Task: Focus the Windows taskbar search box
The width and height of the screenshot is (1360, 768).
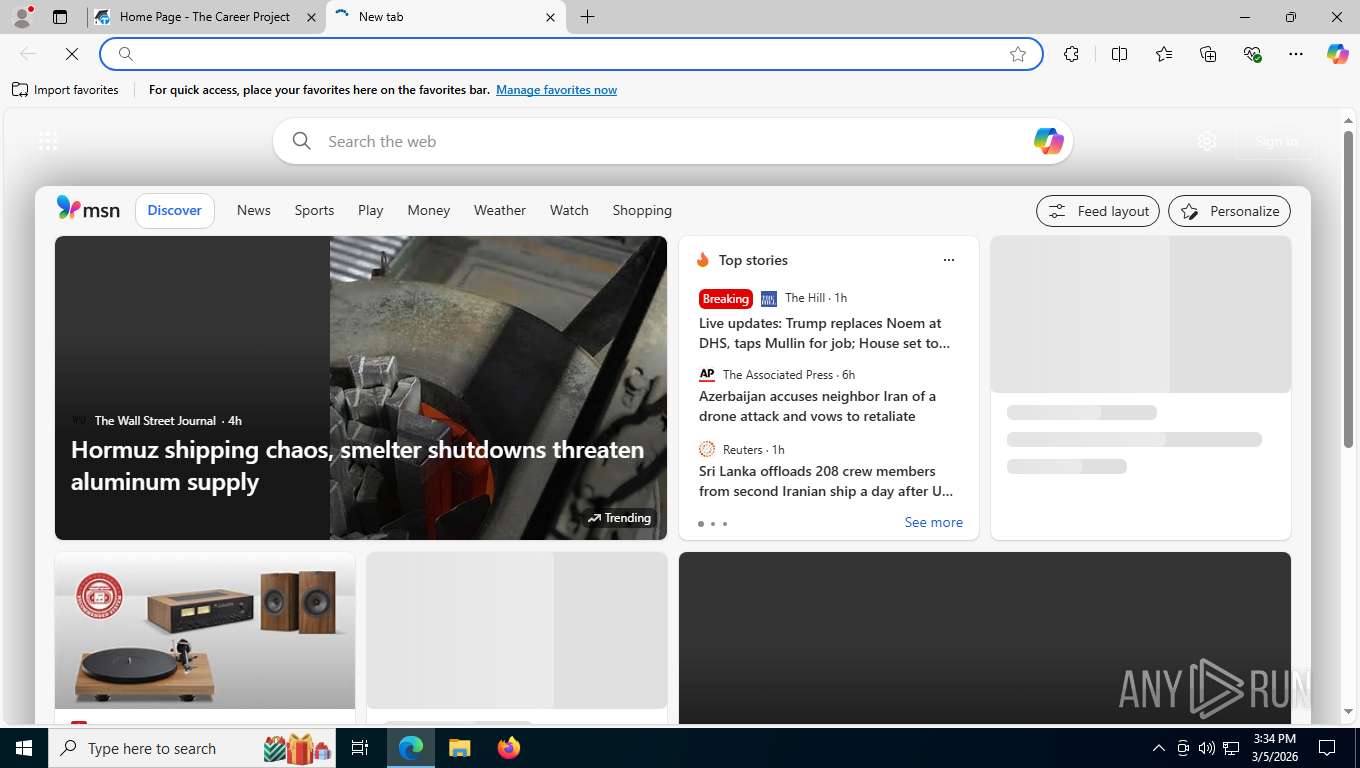Action: click(x=192, y=748)
